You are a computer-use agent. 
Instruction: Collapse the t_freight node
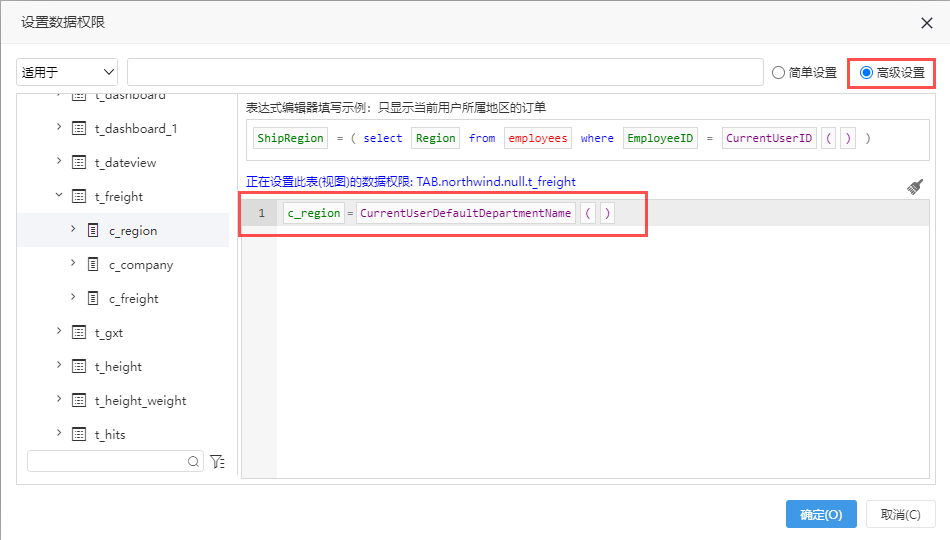pos(59,195)
